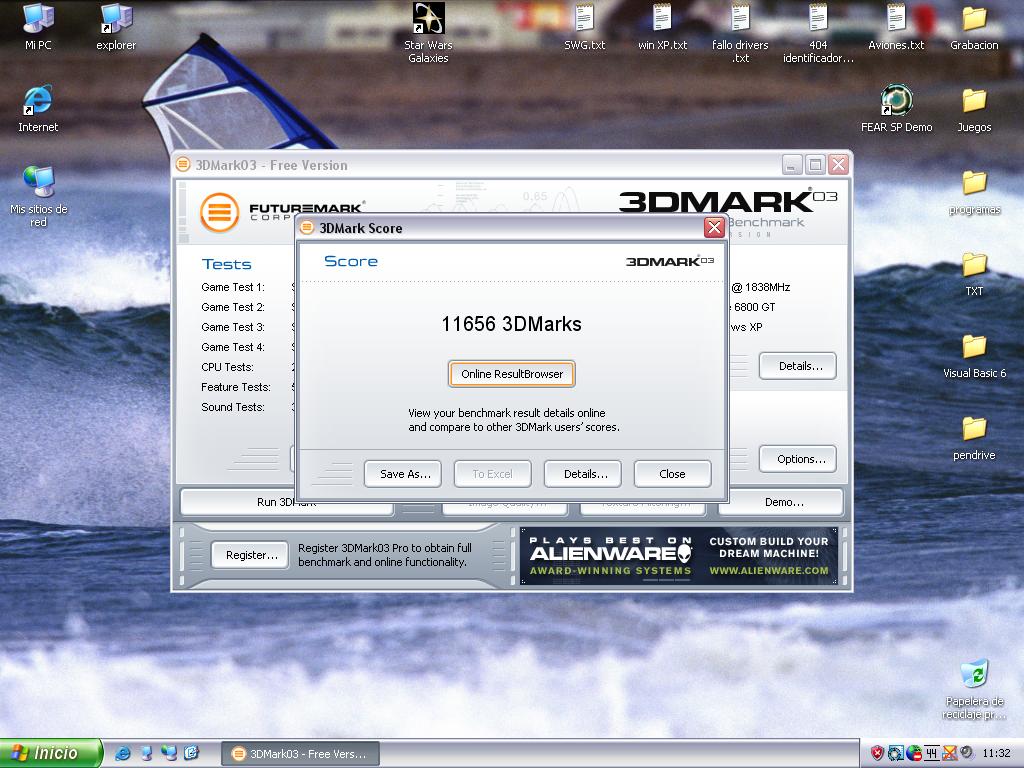This screenshot has width=1024, height=768.
Task: Open the fallo drivers.txt file icon
Action: coord(740,18)
